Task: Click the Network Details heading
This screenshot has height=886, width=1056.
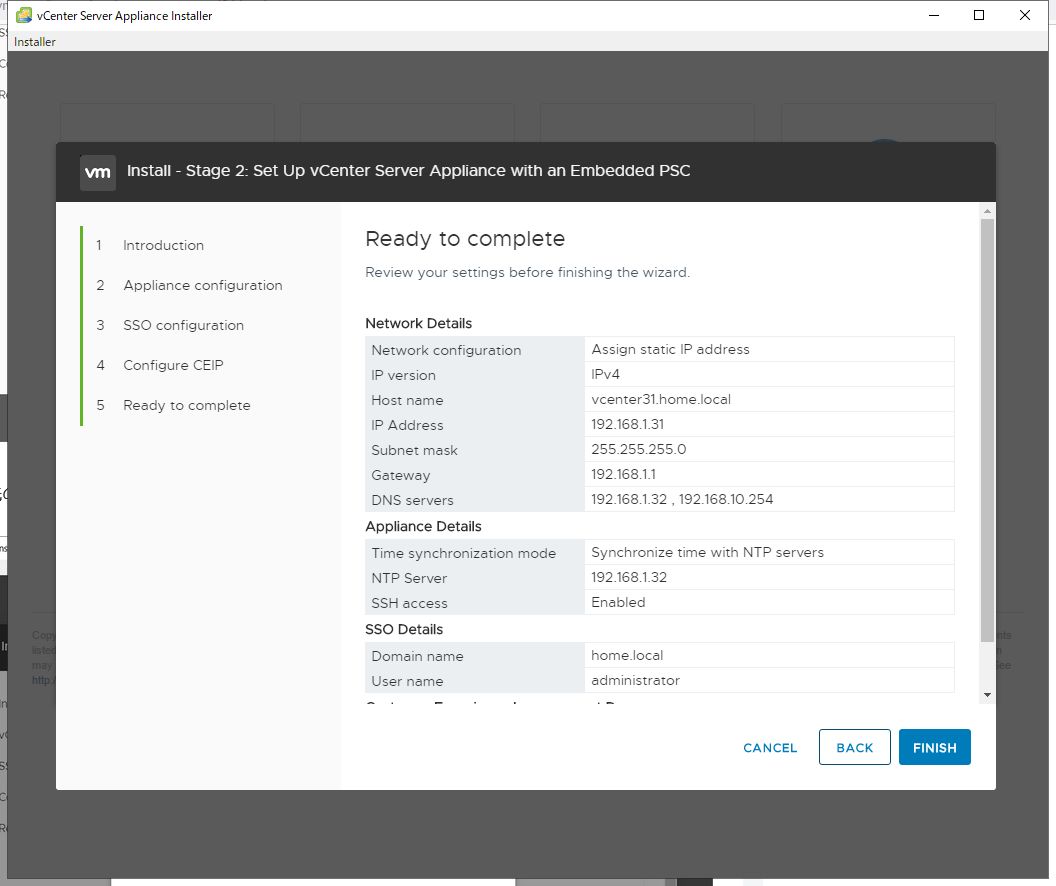Action: coord(418,323)
